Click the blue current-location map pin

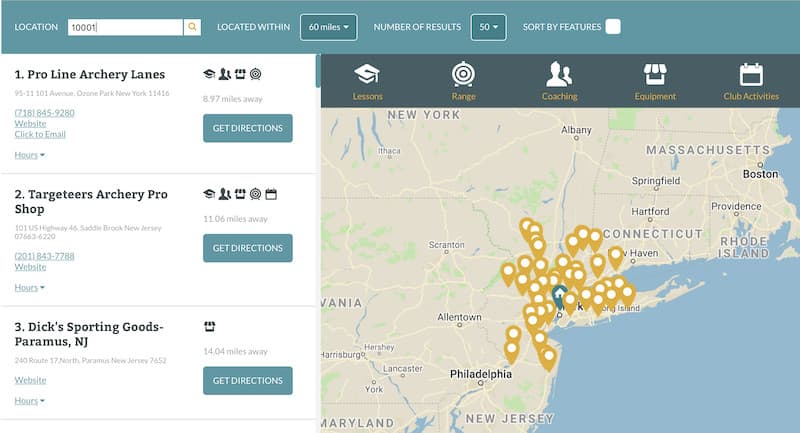559,296
